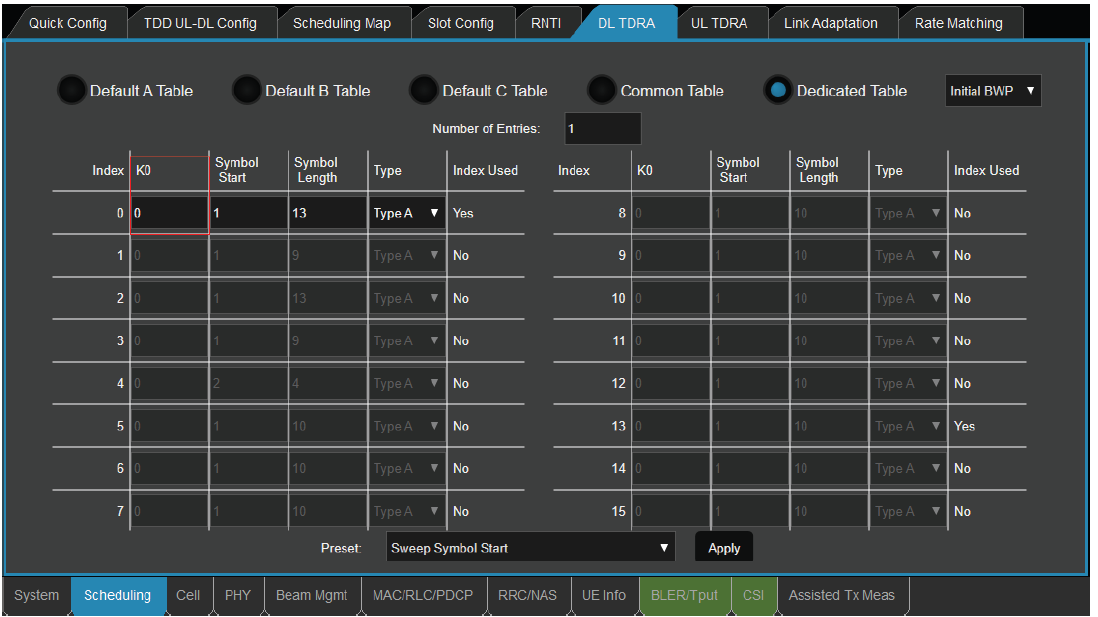The image size is (1098, 617).
Task: Click the No value in row index 11
Action: pyautogui.click(x=962, y=341)
